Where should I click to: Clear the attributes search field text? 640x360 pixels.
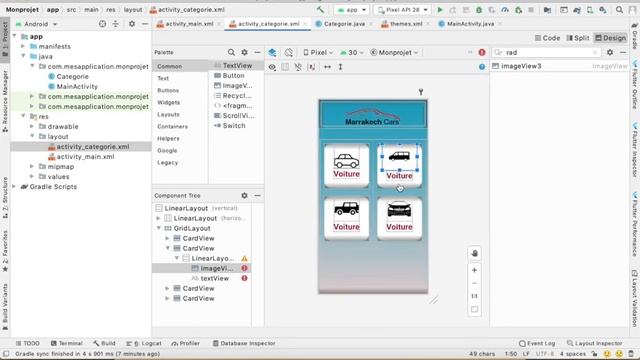[x=595, y=52]
